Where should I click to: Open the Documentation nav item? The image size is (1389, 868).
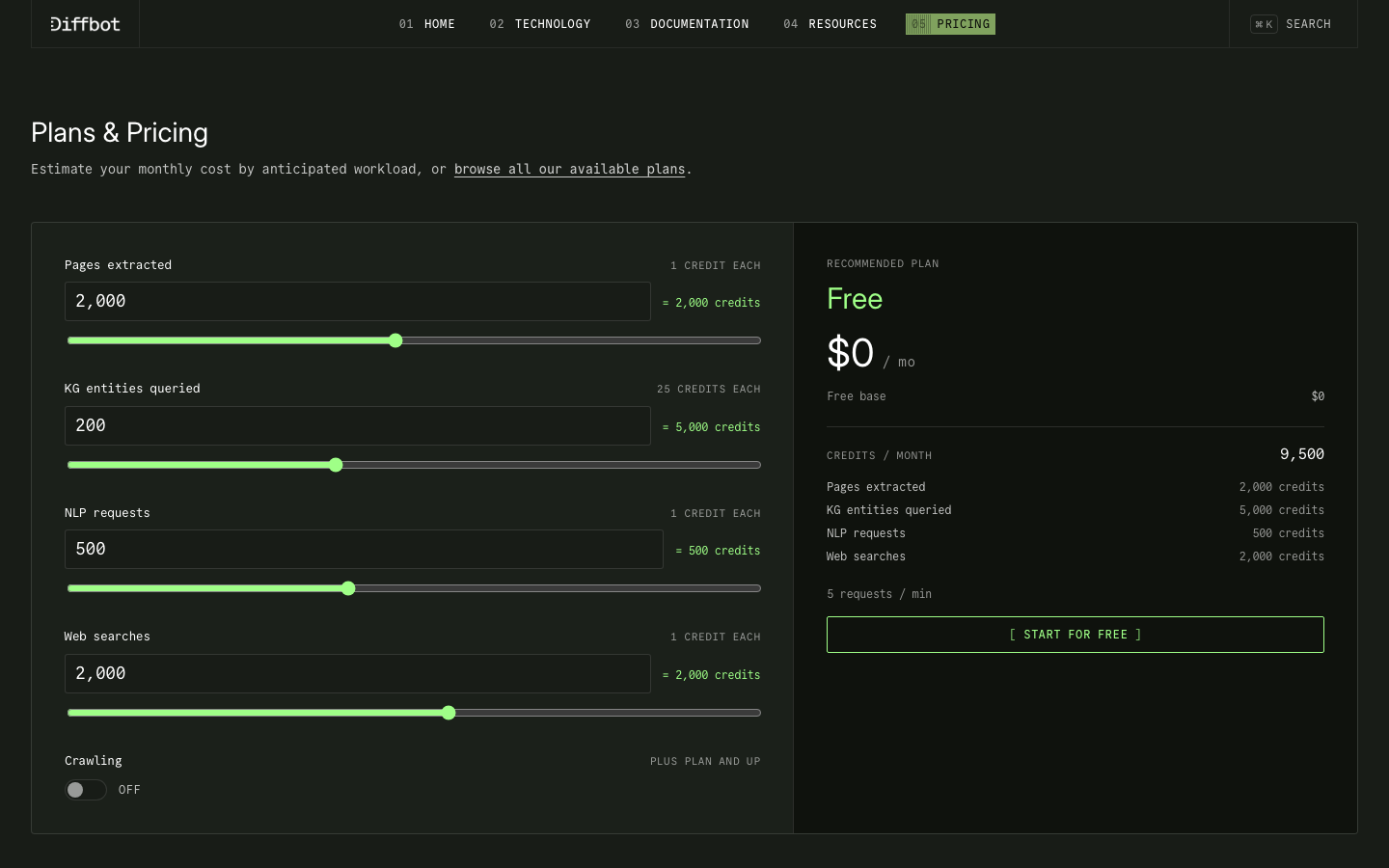pyautogui.click(x=687, y=24)
